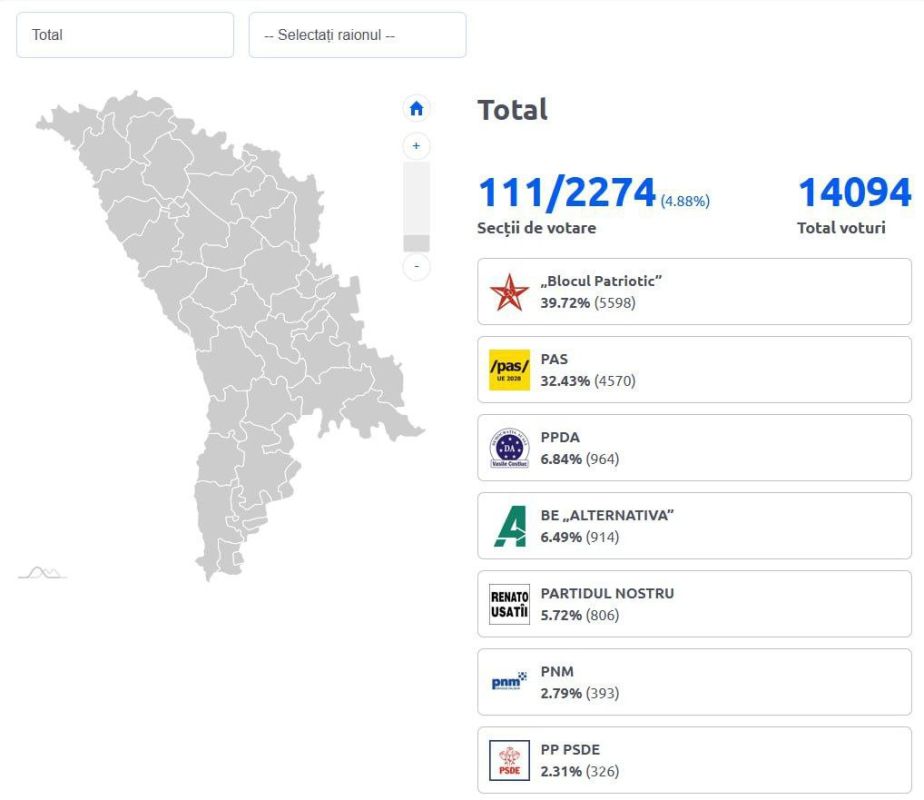Image resolution: width=924 pixels, height=800 pixels.
Task: Click the PPDA round party logo
Action: pyautogui.click(x=509, y=448)
